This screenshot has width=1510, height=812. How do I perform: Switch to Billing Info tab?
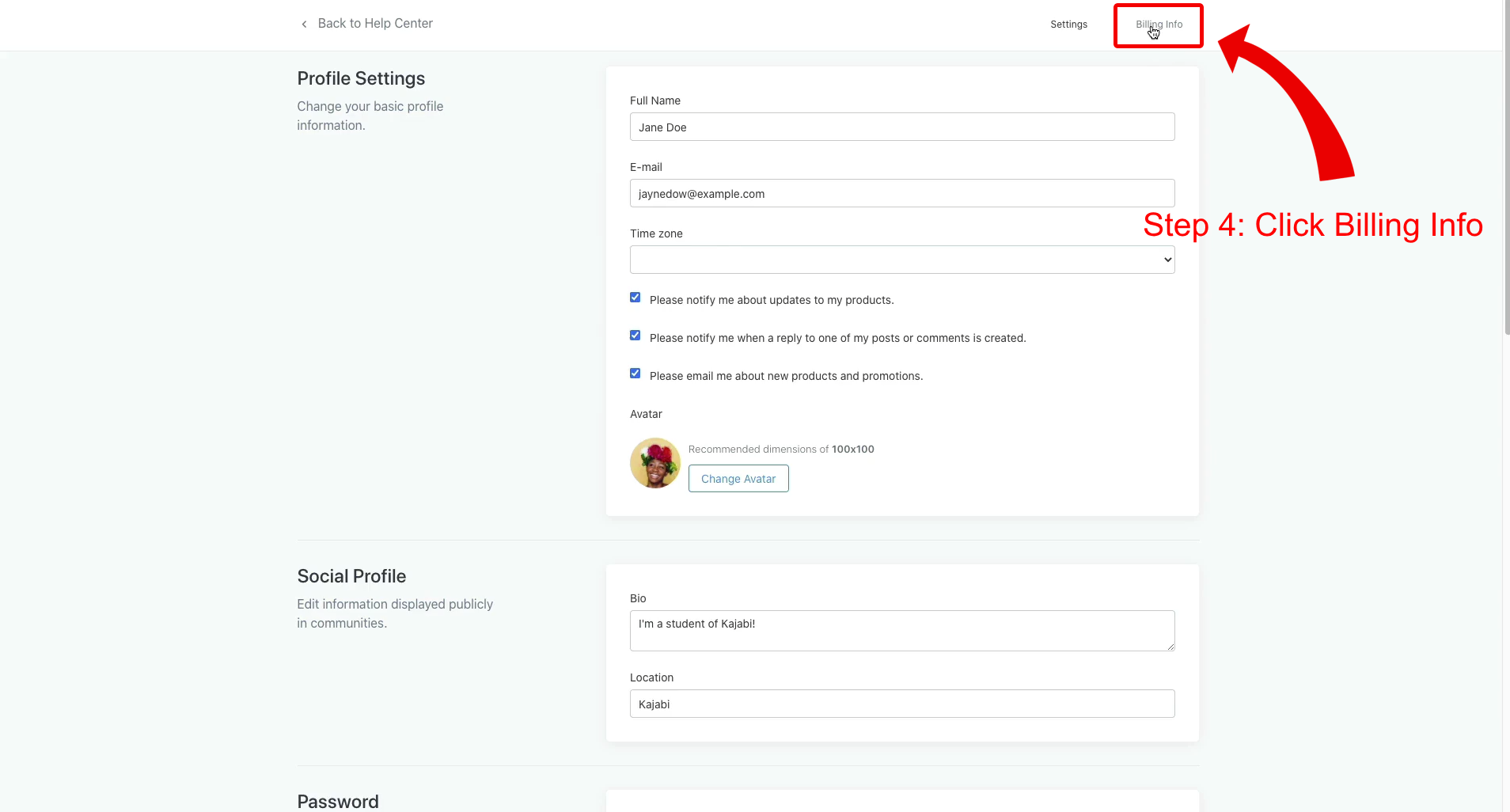coord(1159,25)
